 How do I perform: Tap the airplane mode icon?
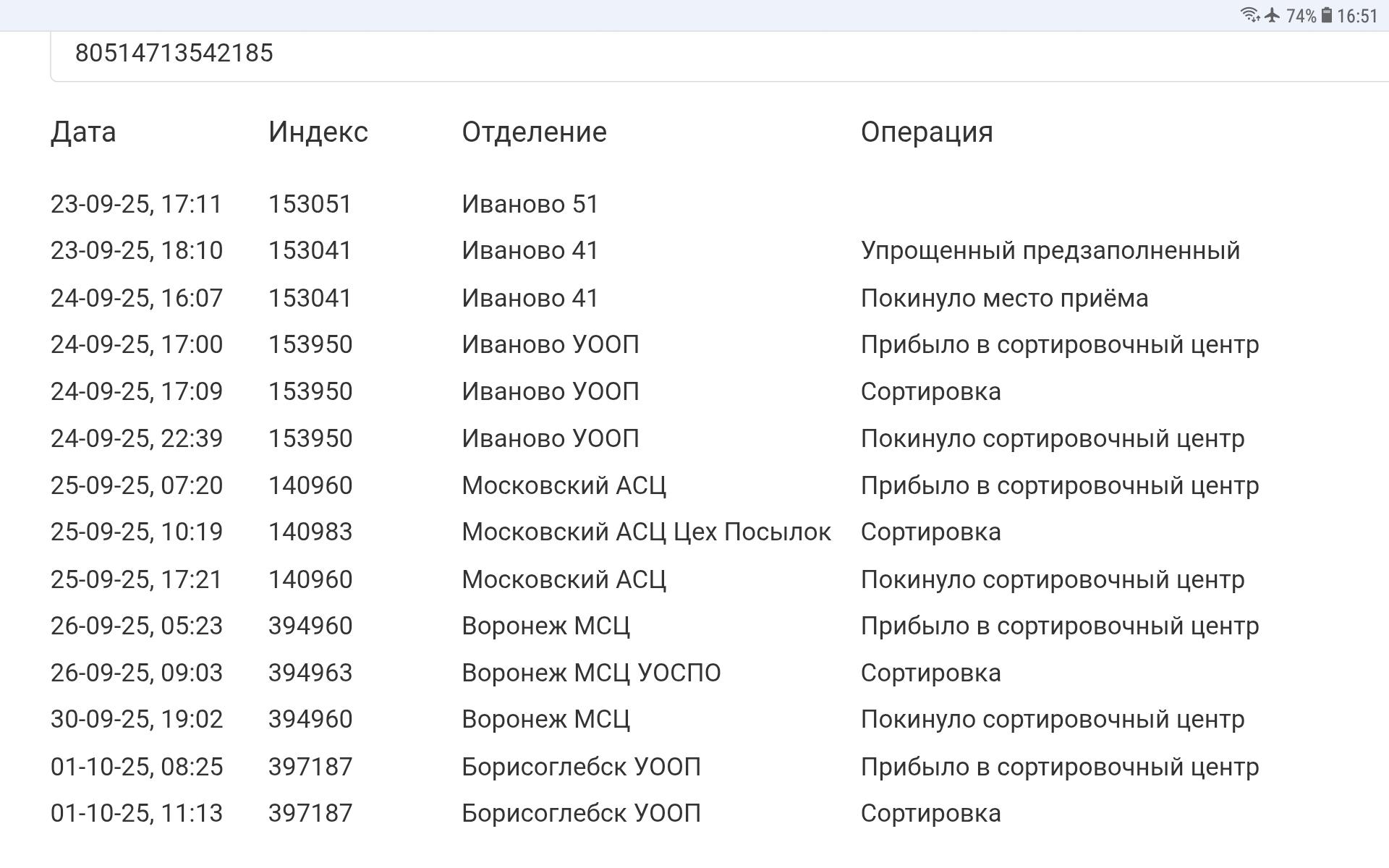coord(1273,15)
